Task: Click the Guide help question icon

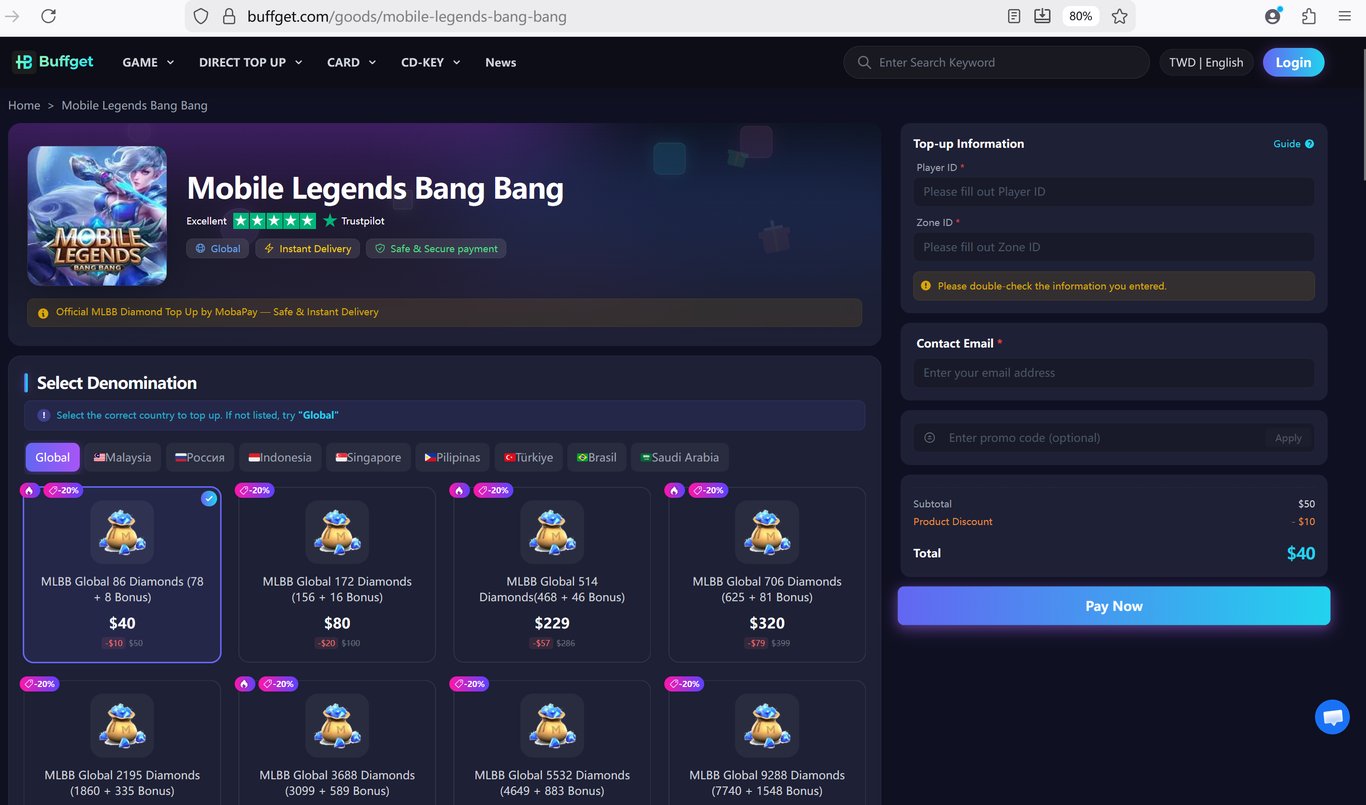Action: (x=1309, y=144)
